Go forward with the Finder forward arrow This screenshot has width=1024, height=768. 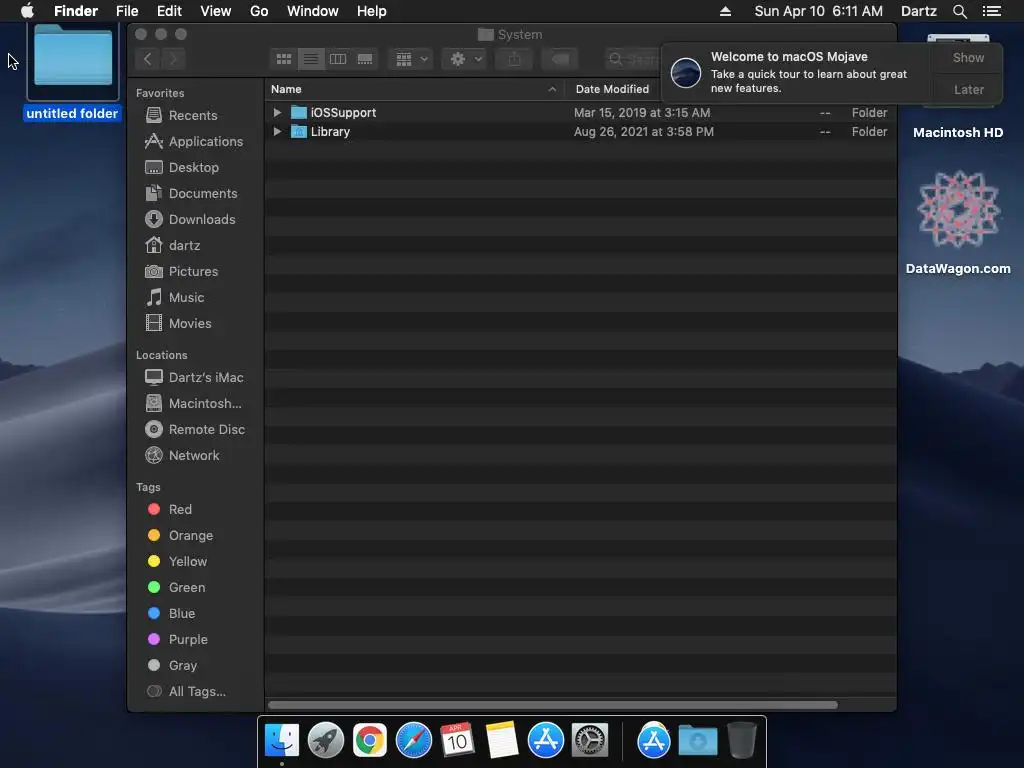pos(173,59)
